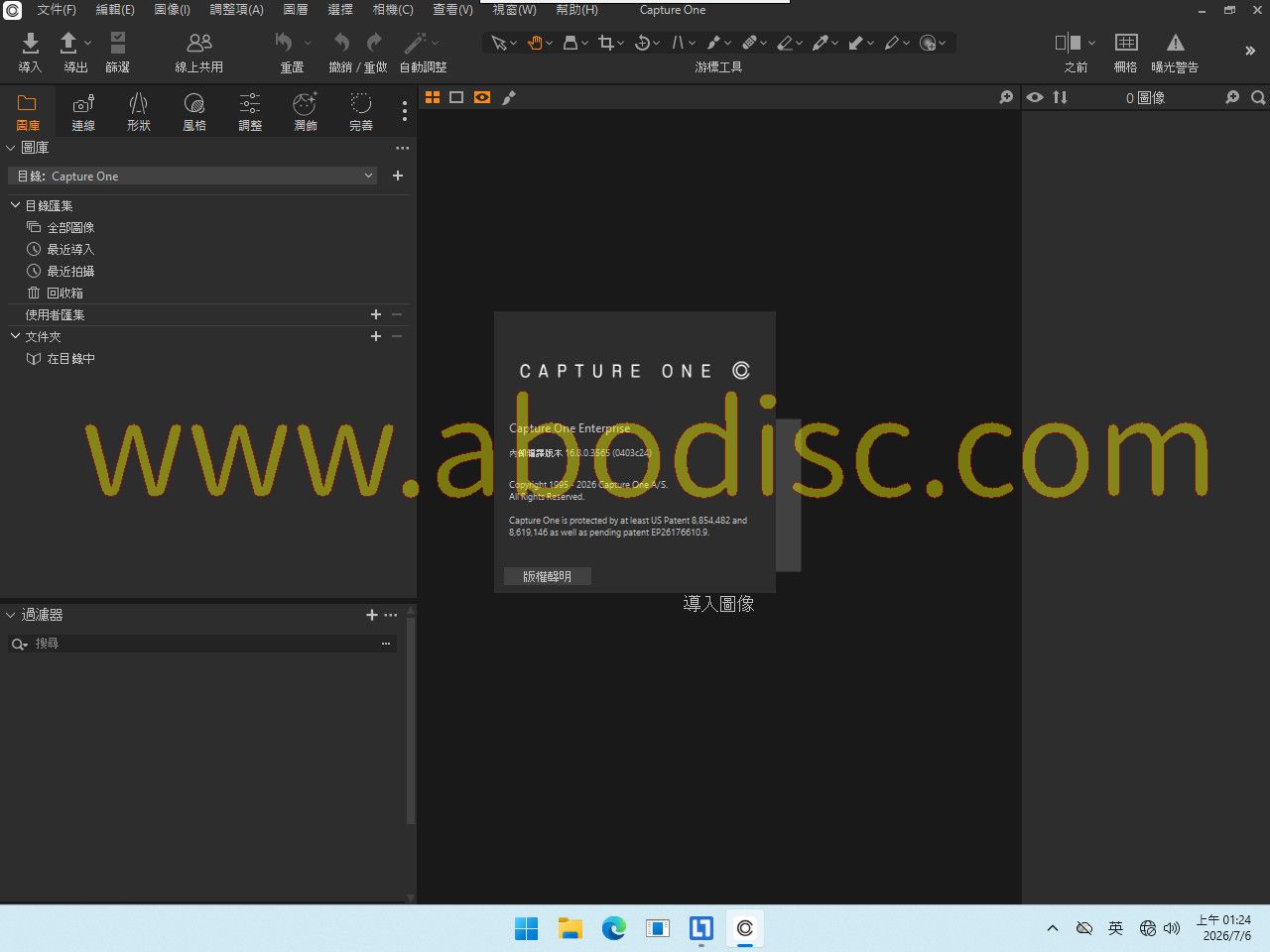Viewport: 1270px width, 952px height.
Task: Add a folder in 文件夾 section
Action: pyautogui.click(x=376, y=336)
